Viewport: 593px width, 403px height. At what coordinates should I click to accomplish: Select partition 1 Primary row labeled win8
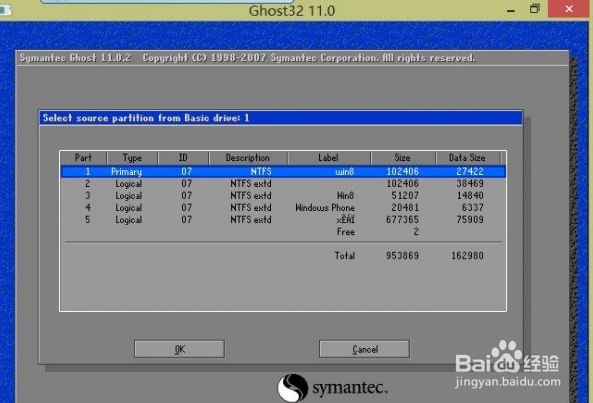point(283,171)
